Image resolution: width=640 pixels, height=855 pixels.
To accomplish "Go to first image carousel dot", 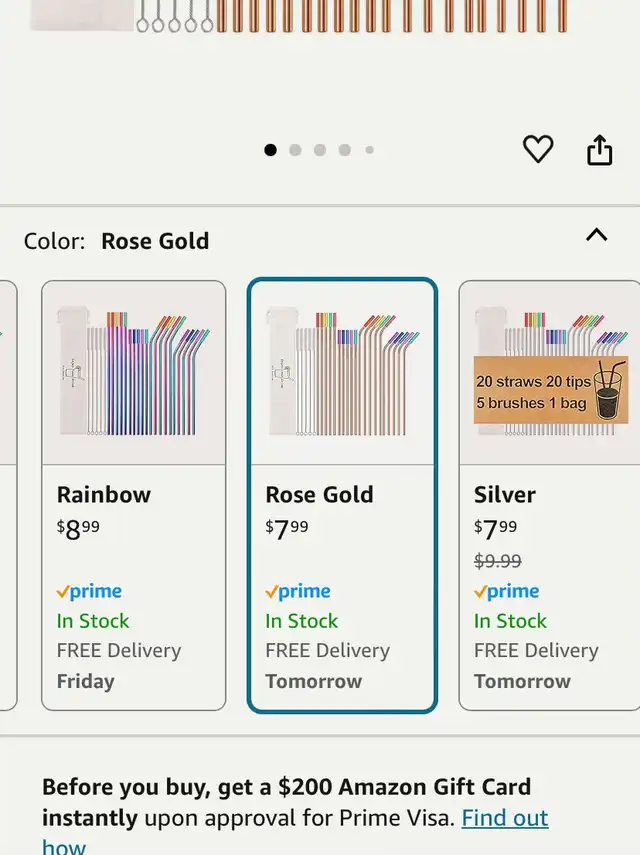I will [270, 150].
